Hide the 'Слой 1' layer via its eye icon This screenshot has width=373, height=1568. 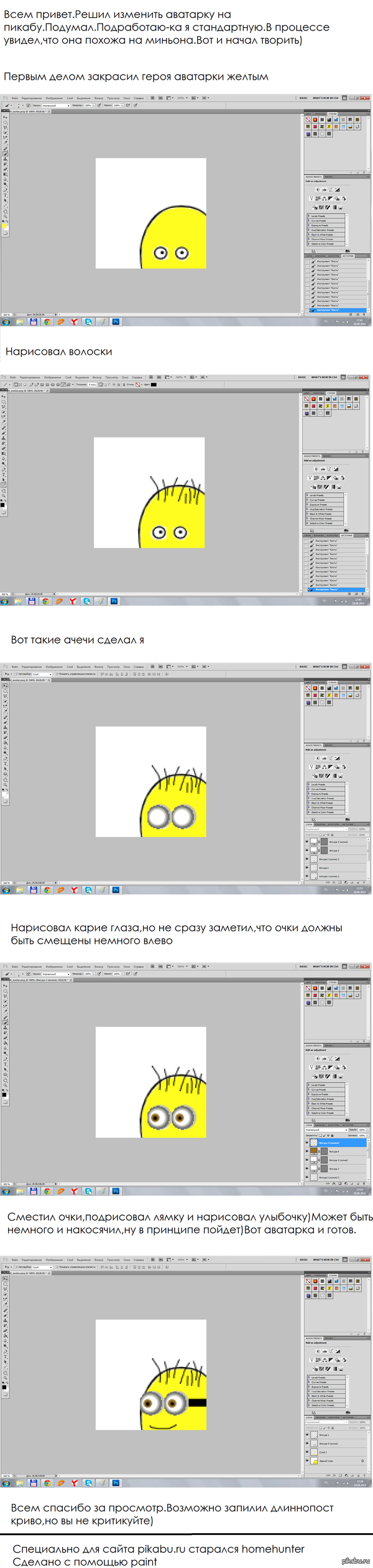(x=307, y=1452)
